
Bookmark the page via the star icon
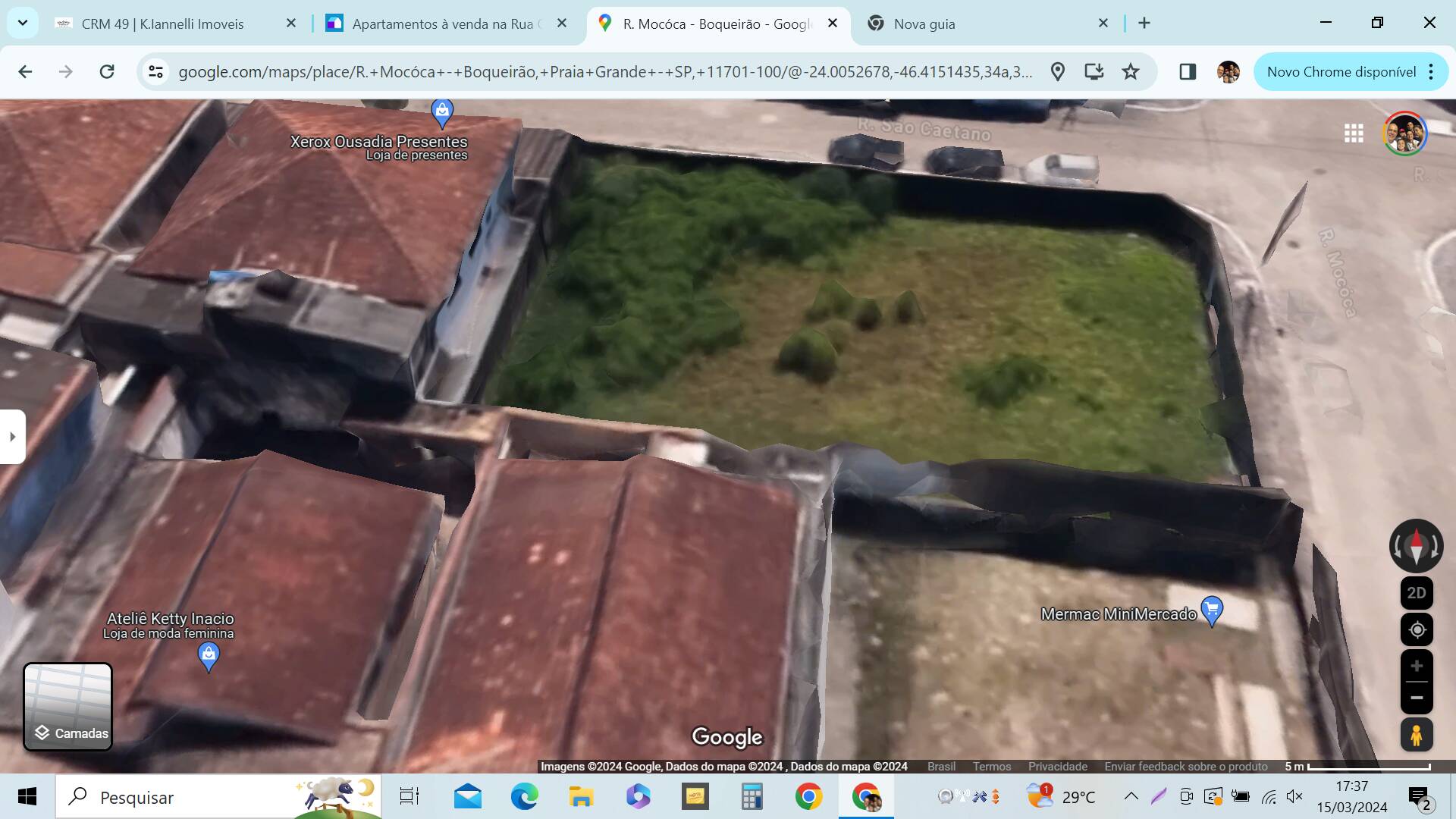pyautogui.click(x=1131, y=71)
